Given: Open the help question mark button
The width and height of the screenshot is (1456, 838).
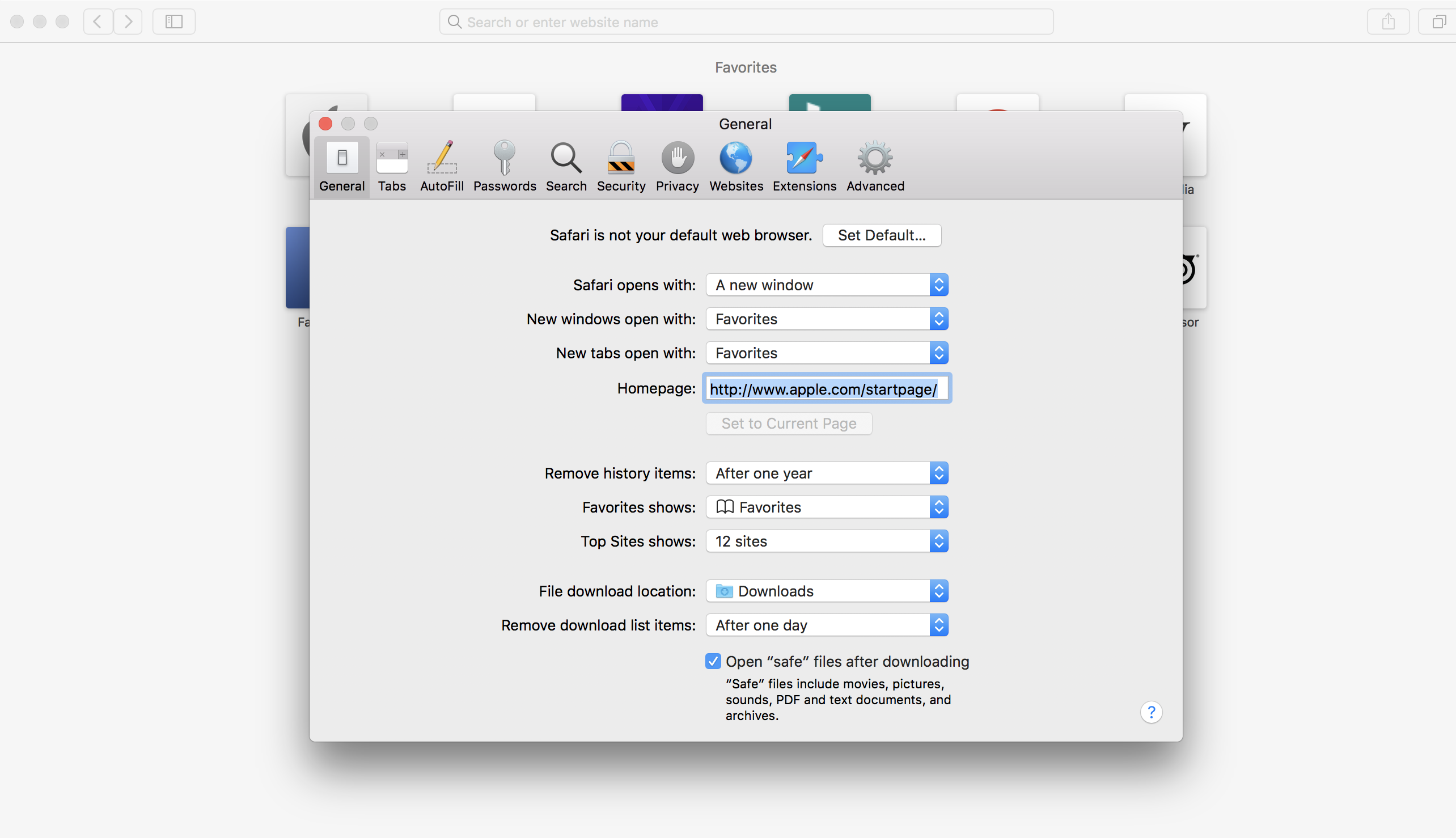Looking at the screenshot, I should pyautogui.click(x=1151, y=712).
